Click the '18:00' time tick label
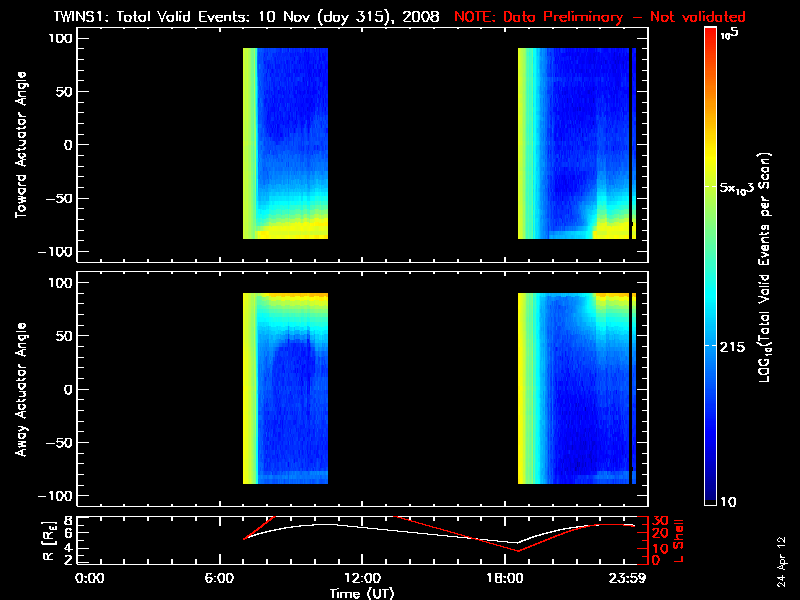Screen dimensions: 800x600 (x=505, y=579)
